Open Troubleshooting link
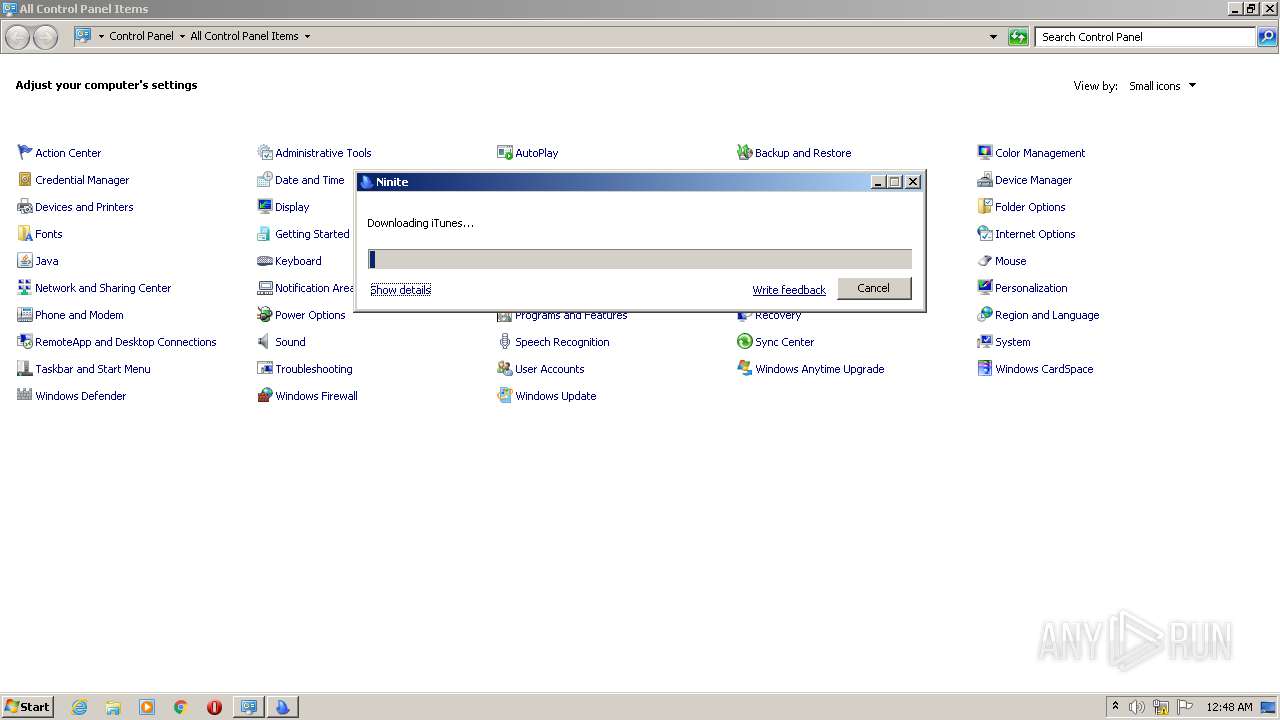The width and height of the screenshot is (1280, 720). [x=314, y=369]
